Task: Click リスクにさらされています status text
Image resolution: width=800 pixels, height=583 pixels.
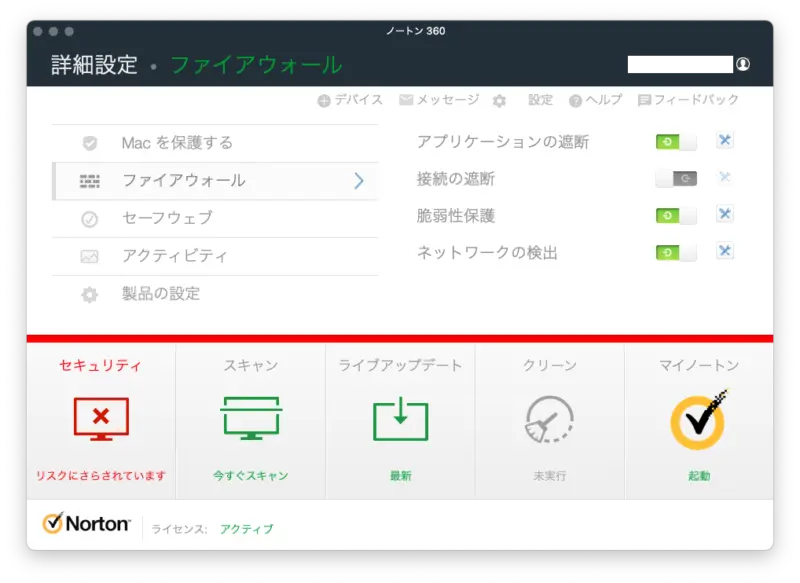Action: point(101,476)
